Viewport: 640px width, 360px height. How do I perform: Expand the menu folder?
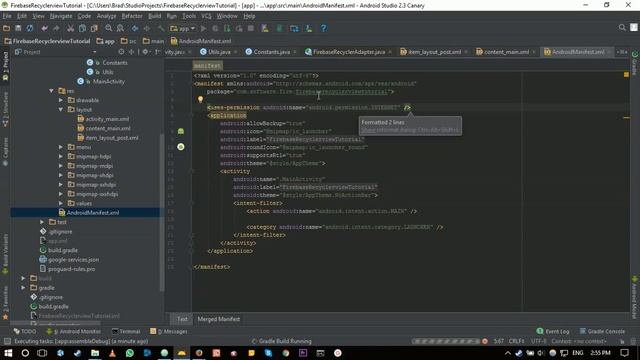coord(61,147)
